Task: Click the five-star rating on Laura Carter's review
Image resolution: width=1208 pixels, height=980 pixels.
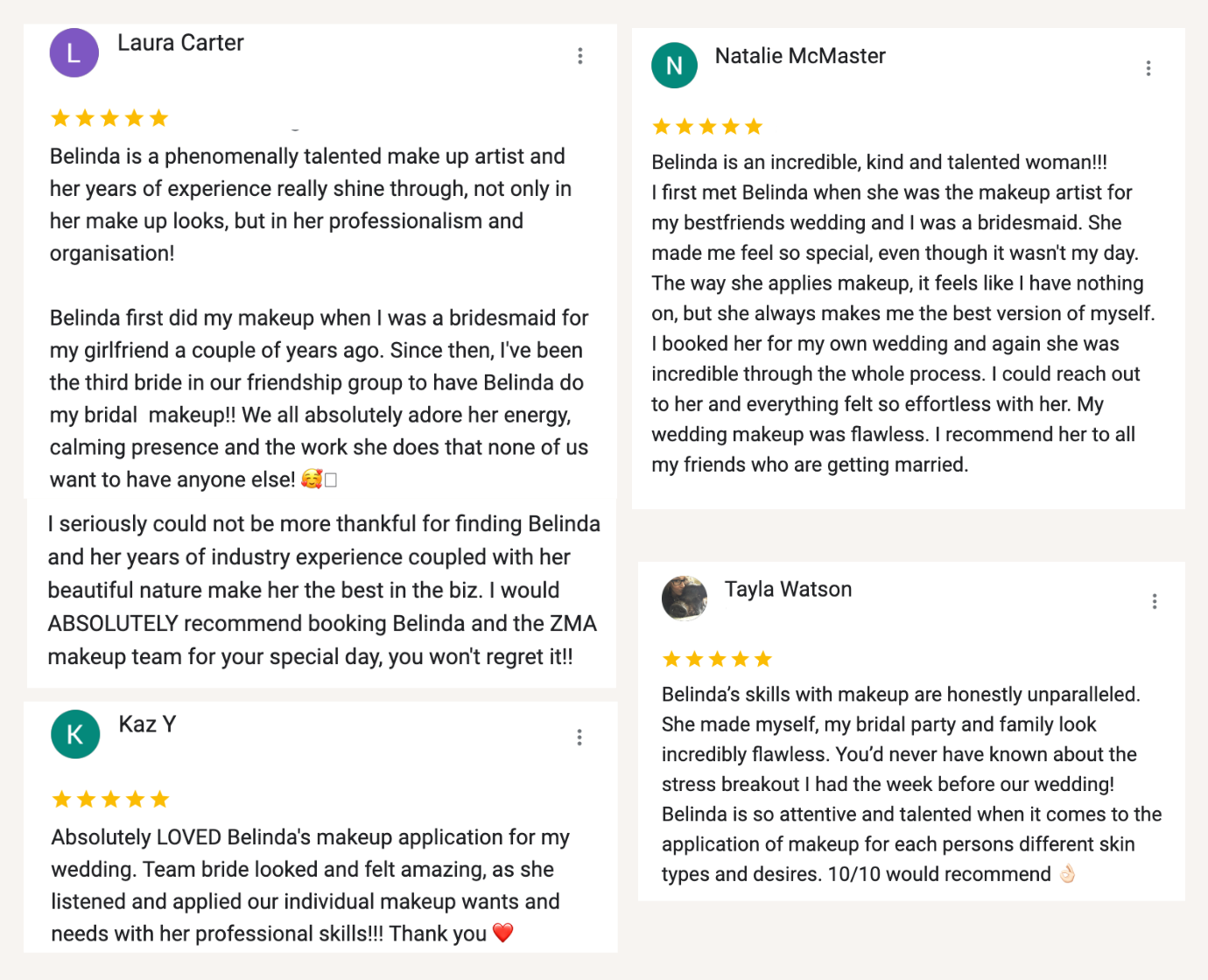Action: (109, 118)
